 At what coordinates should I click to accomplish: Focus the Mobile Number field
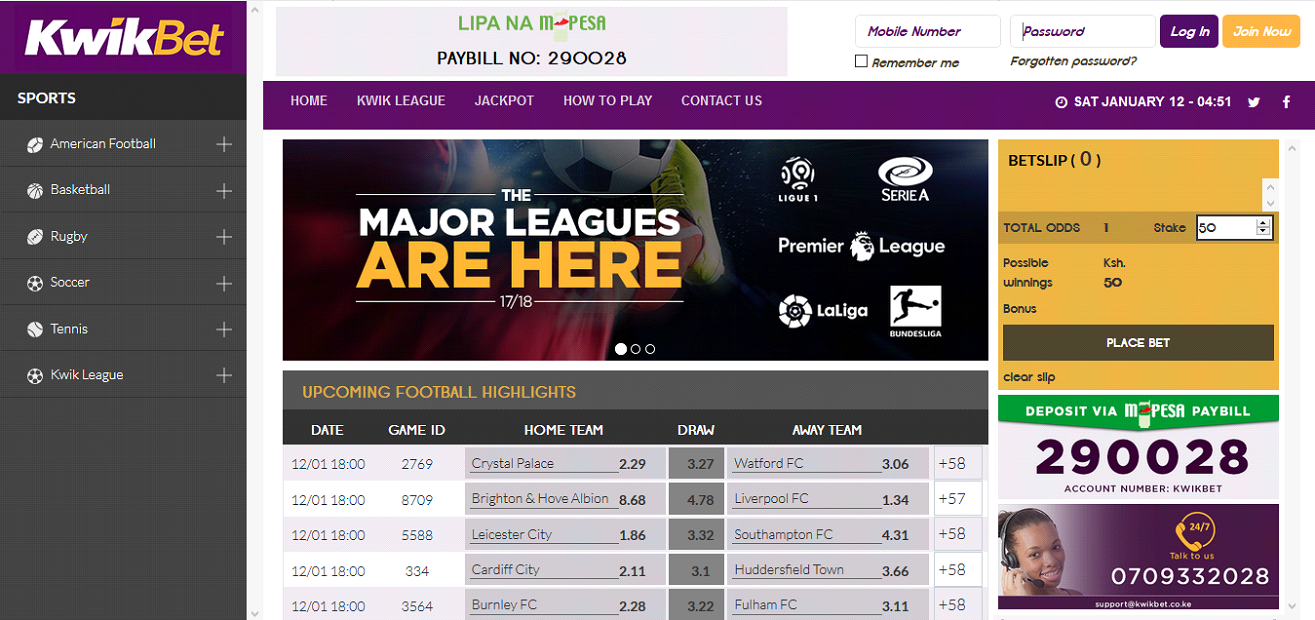pyautogui.click(x=928, y=31)
